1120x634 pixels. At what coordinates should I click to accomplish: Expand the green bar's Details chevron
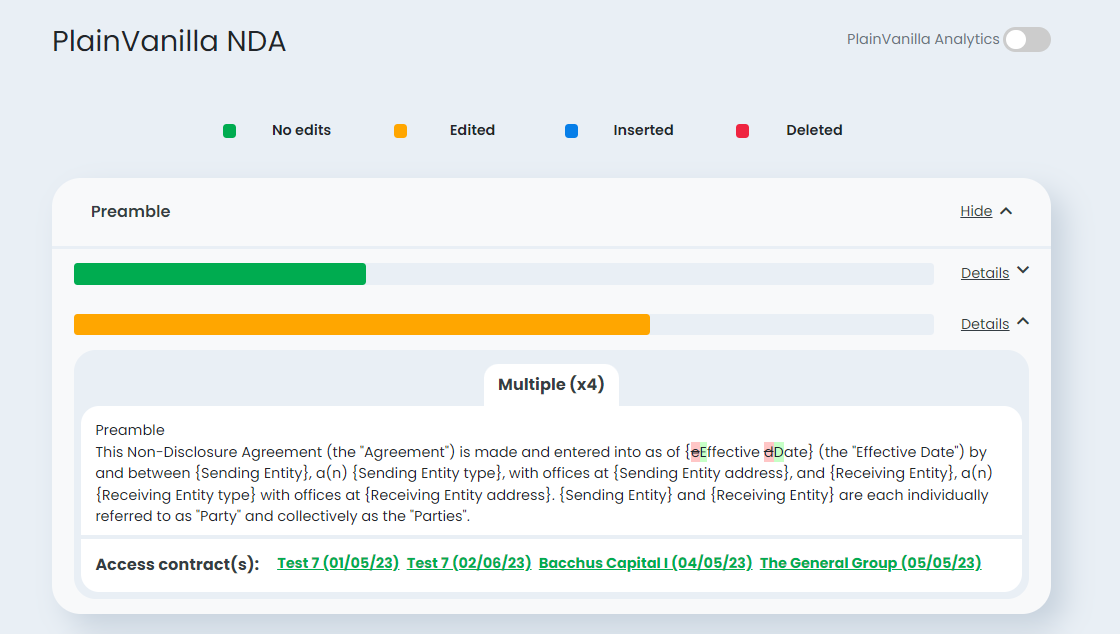(x=1023, y=271)
